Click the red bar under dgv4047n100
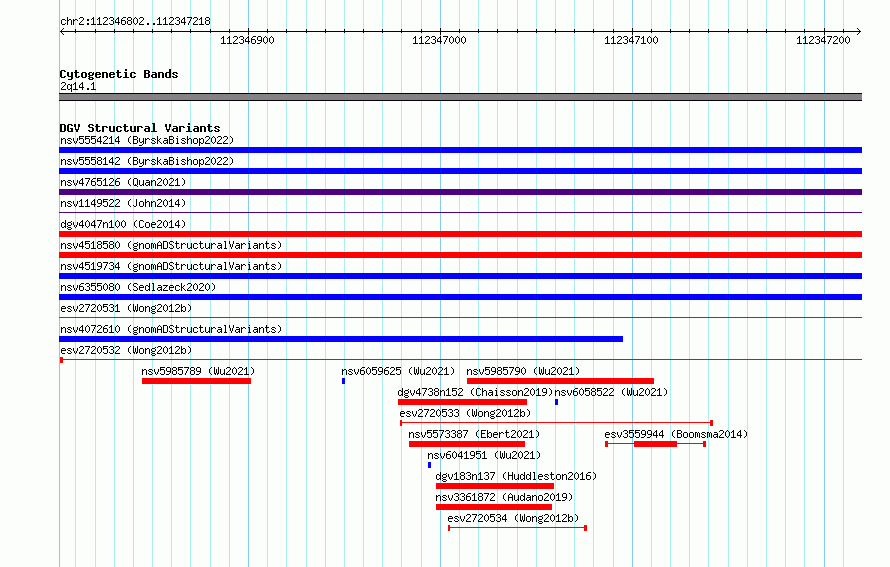This screenshot has height=567, width=890. 460,234
